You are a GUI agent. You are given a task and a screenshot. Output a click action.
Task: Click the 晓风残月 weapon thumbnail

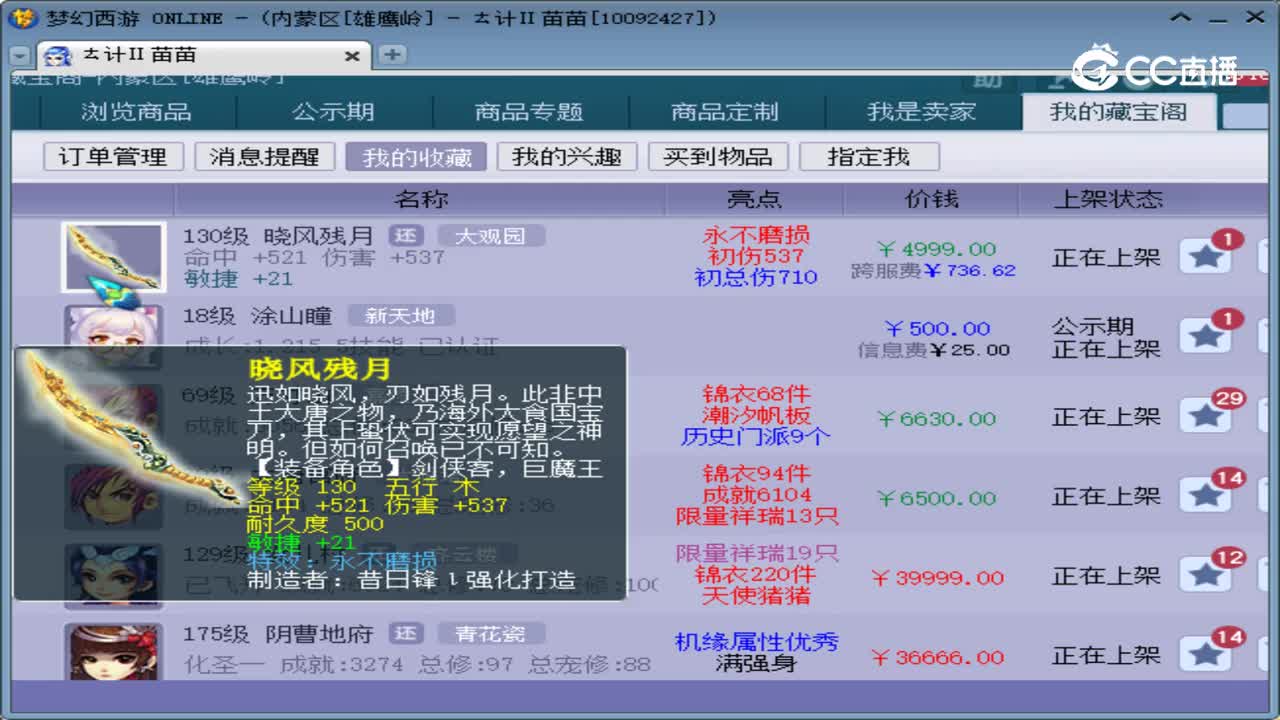tap(113, 257)
